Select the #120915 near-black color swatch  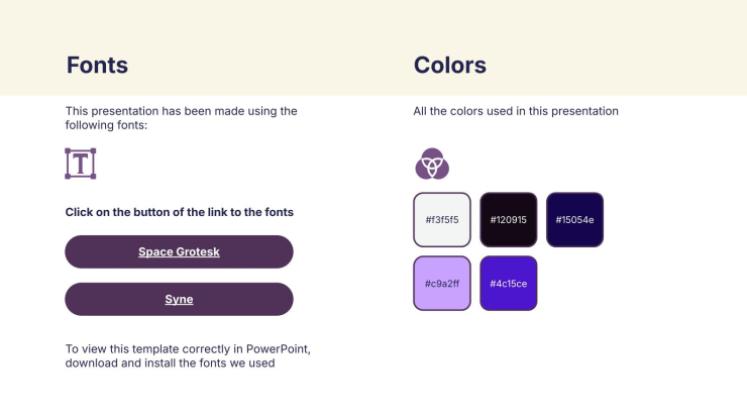click(508, 219)
